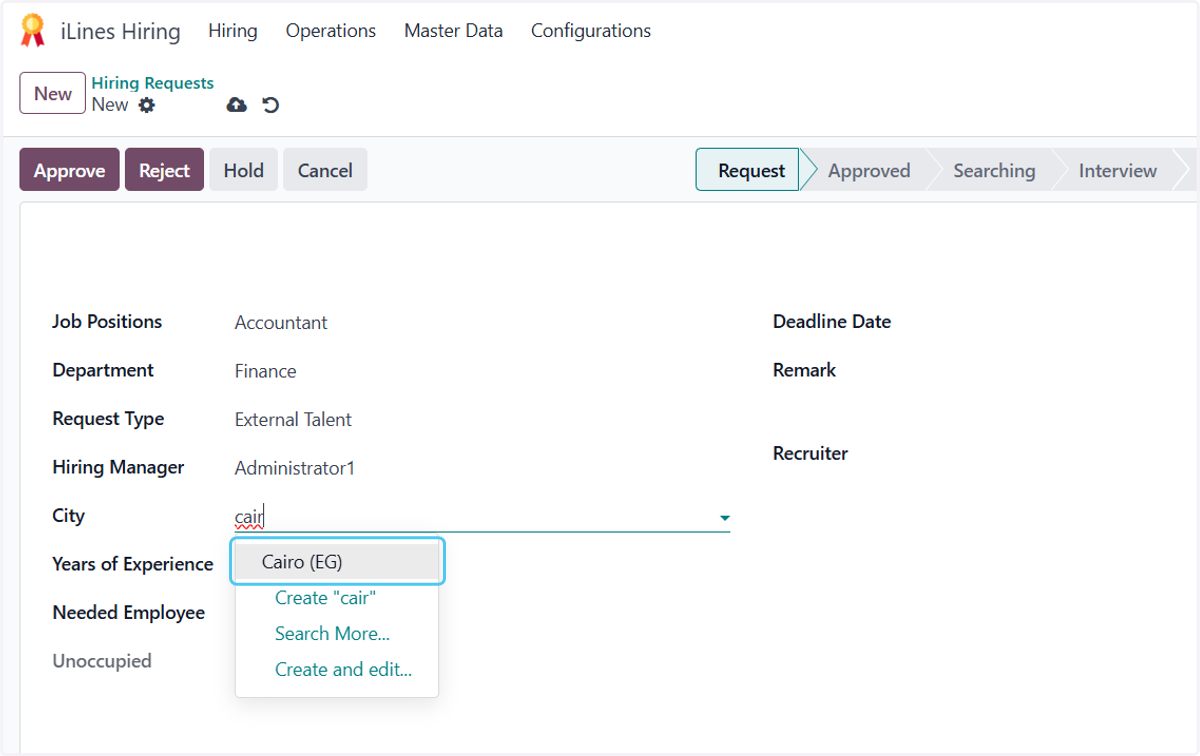This screenshot has width=1200, height=756.
Task: Follow the Hiring Requests breadcrumb link
Action: [x=153, y=83]
